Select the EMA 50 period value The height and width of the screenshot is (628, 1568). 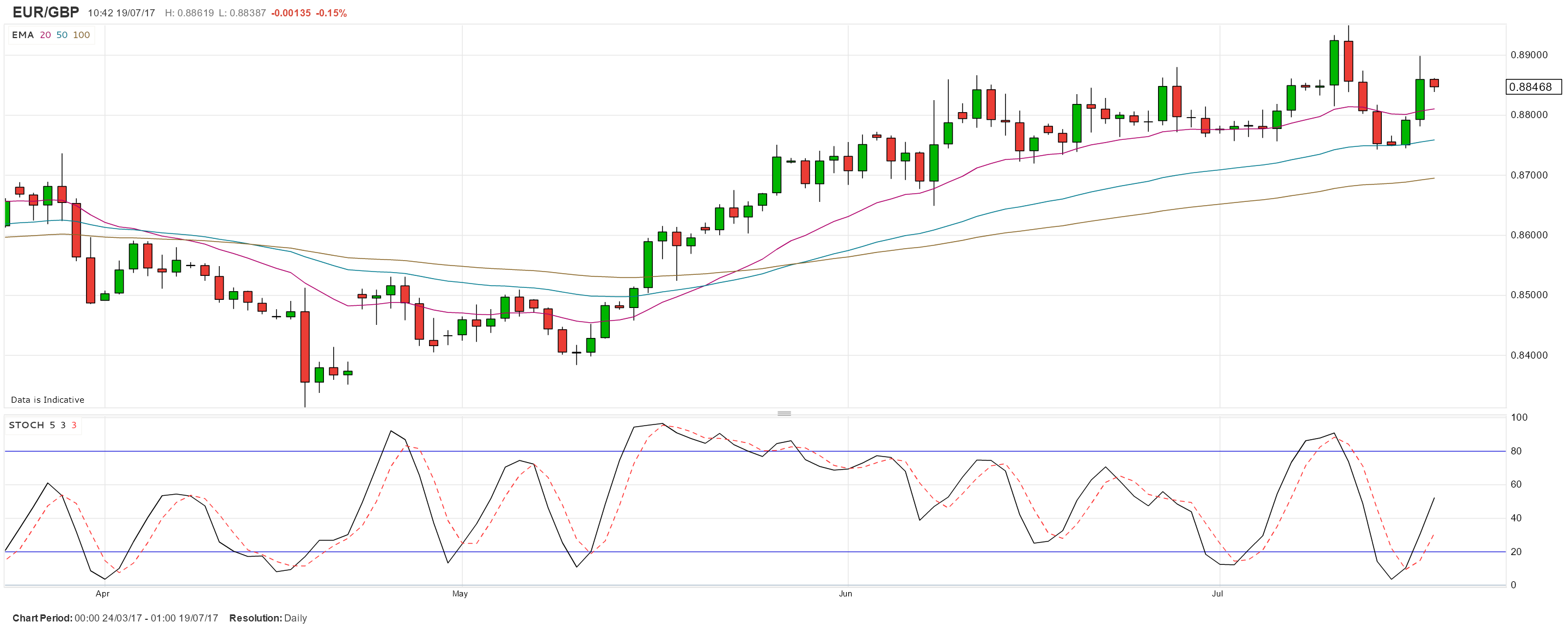[62, 35]
